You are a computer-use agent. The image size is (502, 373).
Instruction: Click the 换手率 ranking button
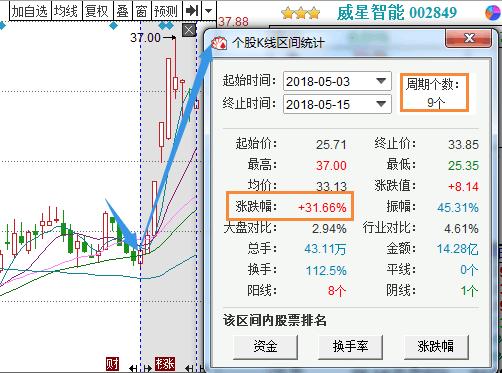pos(350,346)
